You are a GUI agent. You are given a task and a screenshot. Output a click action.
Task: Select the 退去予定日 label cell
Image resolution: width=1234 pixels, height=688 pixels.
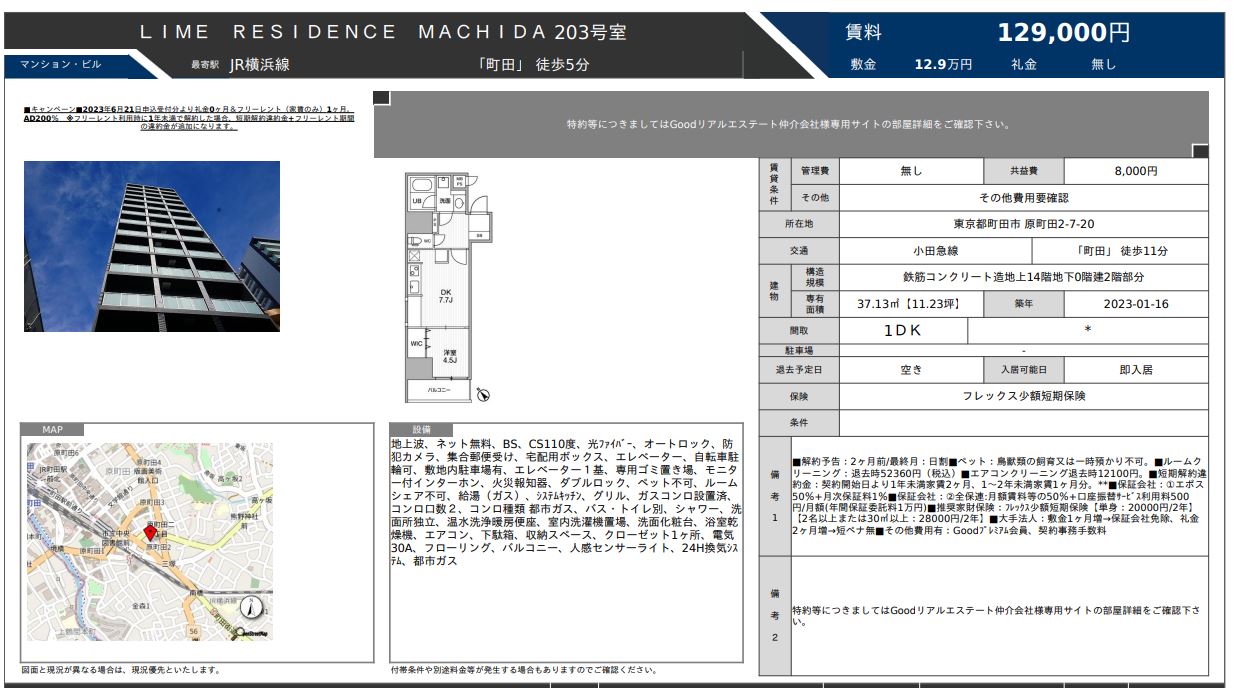(798, 369)
